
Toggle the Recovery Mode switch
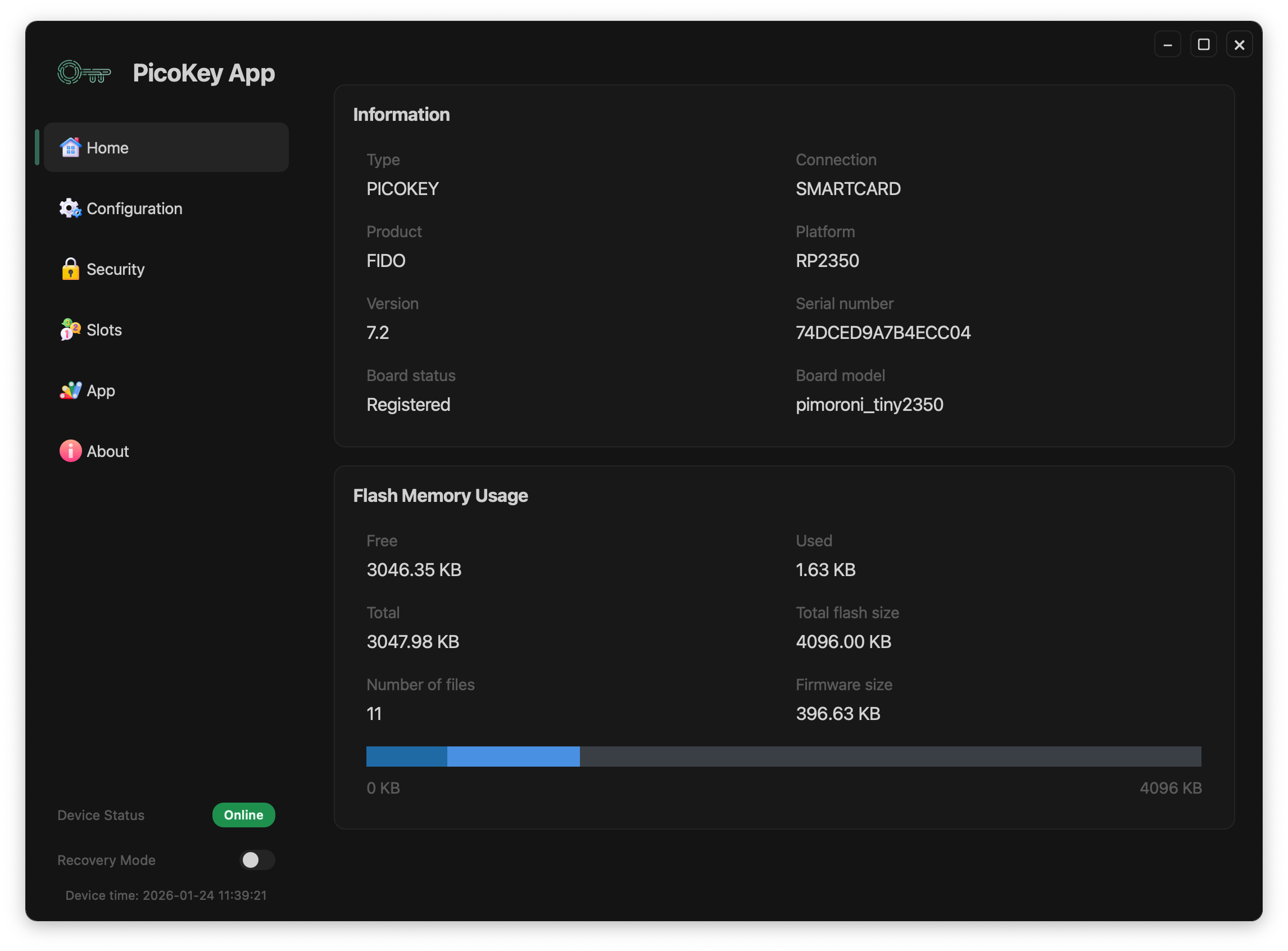257,859
